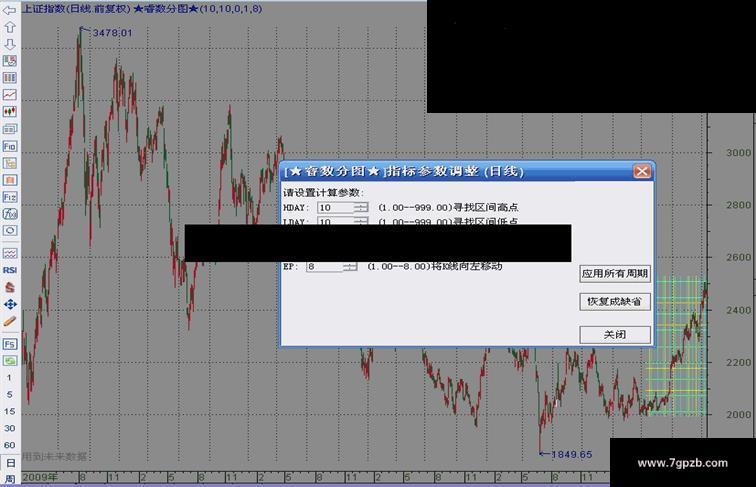Click the left arrow back icon
Screen dimensions: 756x487
[9, 10]
